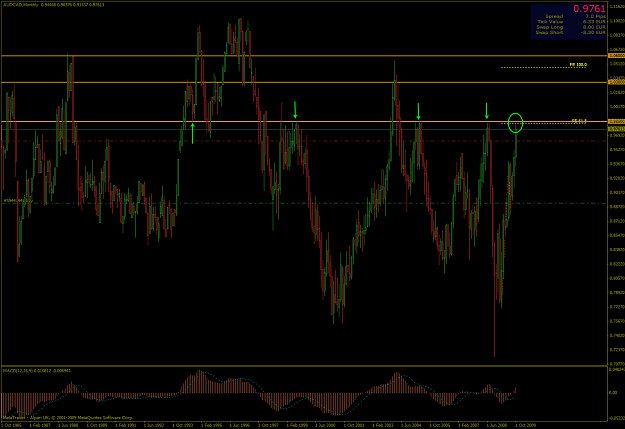
Task: Click the Fibonacci 61.8 level label
Action: [579, 121]
